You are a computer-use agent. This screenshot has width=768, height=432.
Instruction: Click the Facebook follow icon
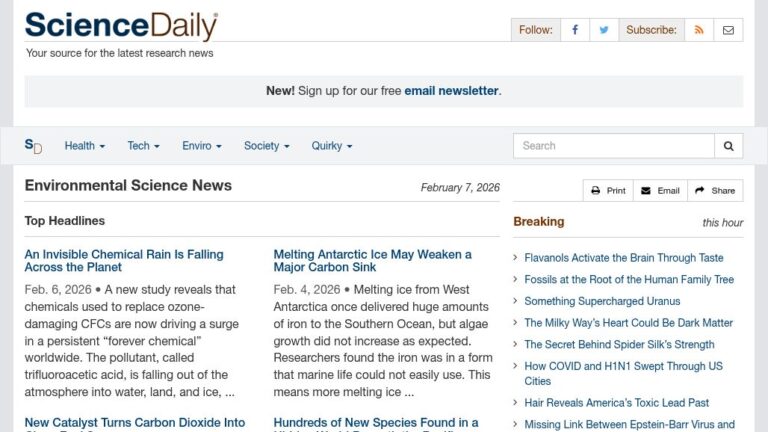[574, 30]
